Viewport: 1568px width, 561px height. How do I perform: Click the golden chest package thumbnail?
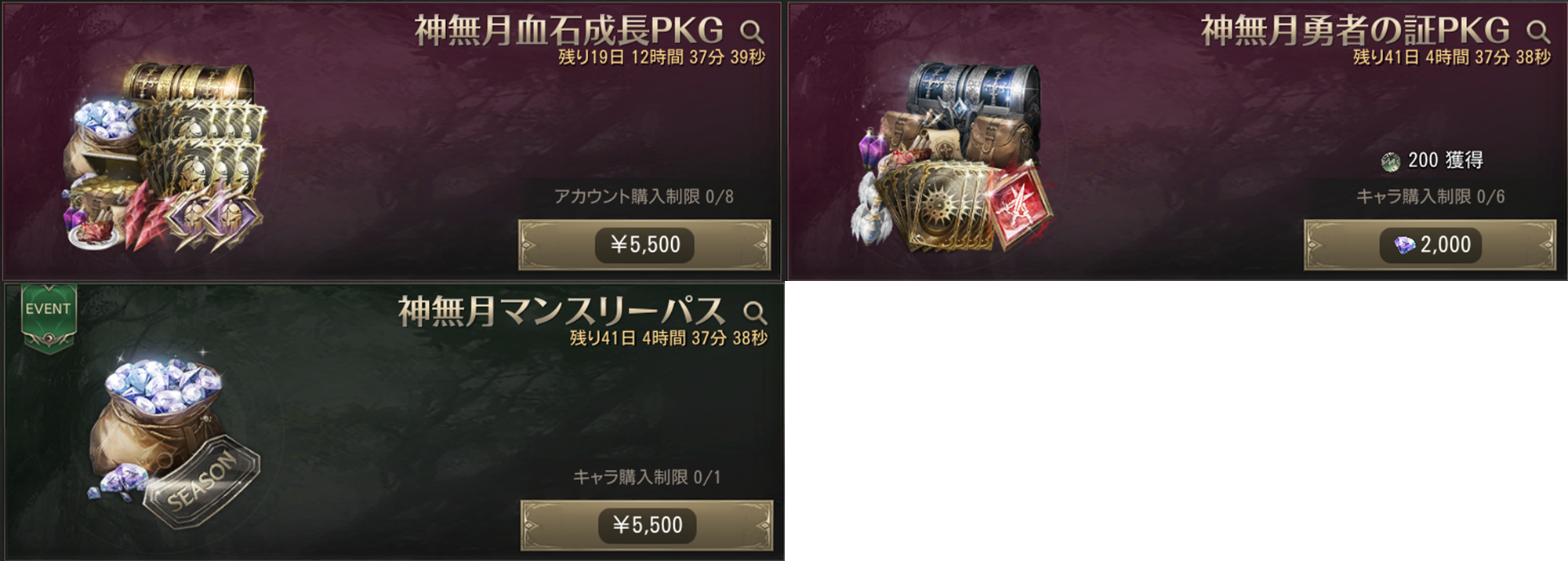click(166, 157)
